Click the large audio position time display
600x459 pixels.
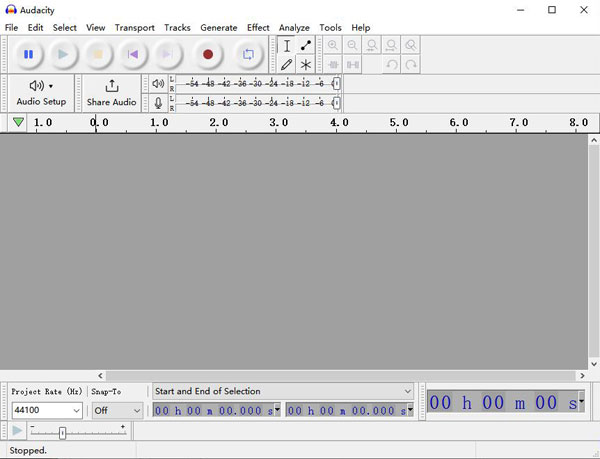pyautogui.click(x=502, y=402)
